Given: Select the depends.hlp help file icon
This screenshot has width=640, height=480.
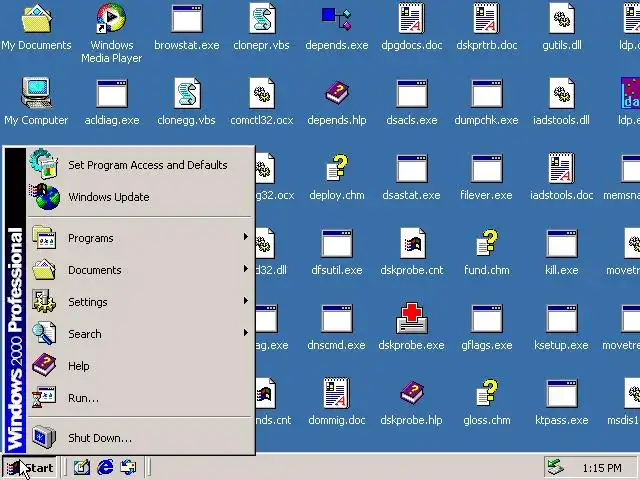Looking at the screenshot, I should (x=337, y=93).
